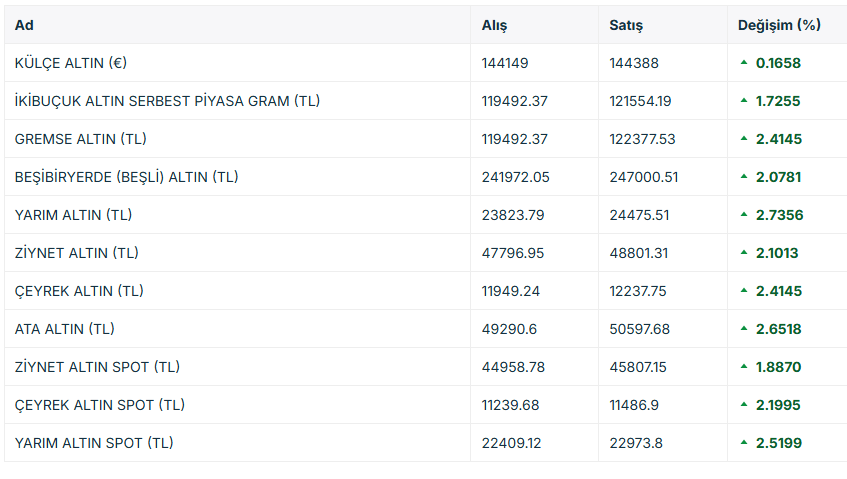Click the Değişim (%) column header

click(x=779, y=25)
